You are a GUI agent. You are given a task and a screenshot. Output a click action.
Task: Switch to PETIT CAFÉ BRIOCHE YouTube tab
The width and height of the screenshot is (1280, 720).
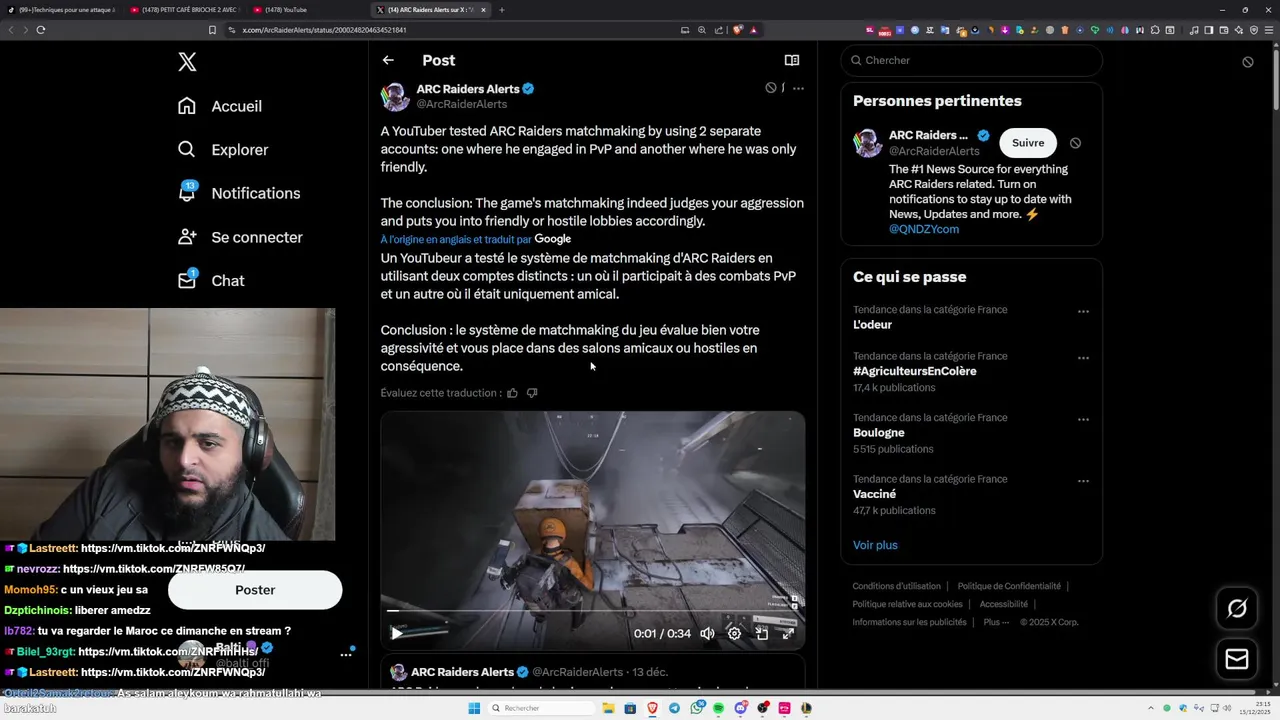point(186,10)
